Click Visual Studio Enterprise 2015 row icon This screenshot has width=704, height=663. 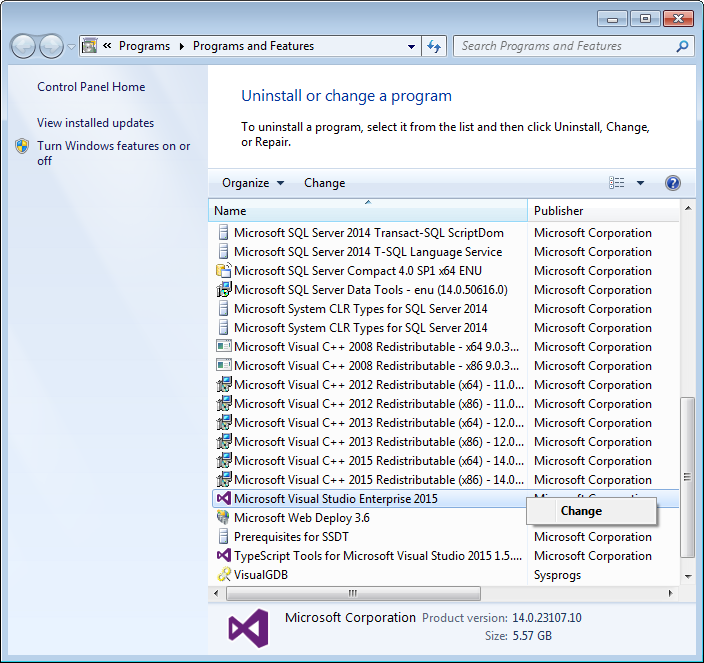pos(224,498)
